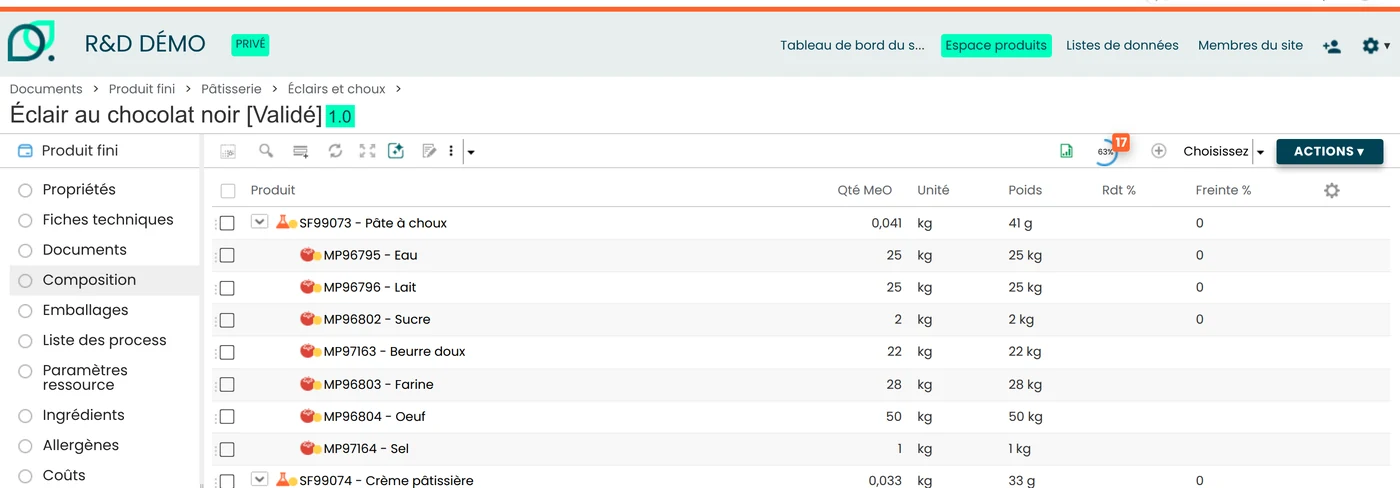Collapse the SF99074 Crème pâtissière row

(x=259, y=479)
